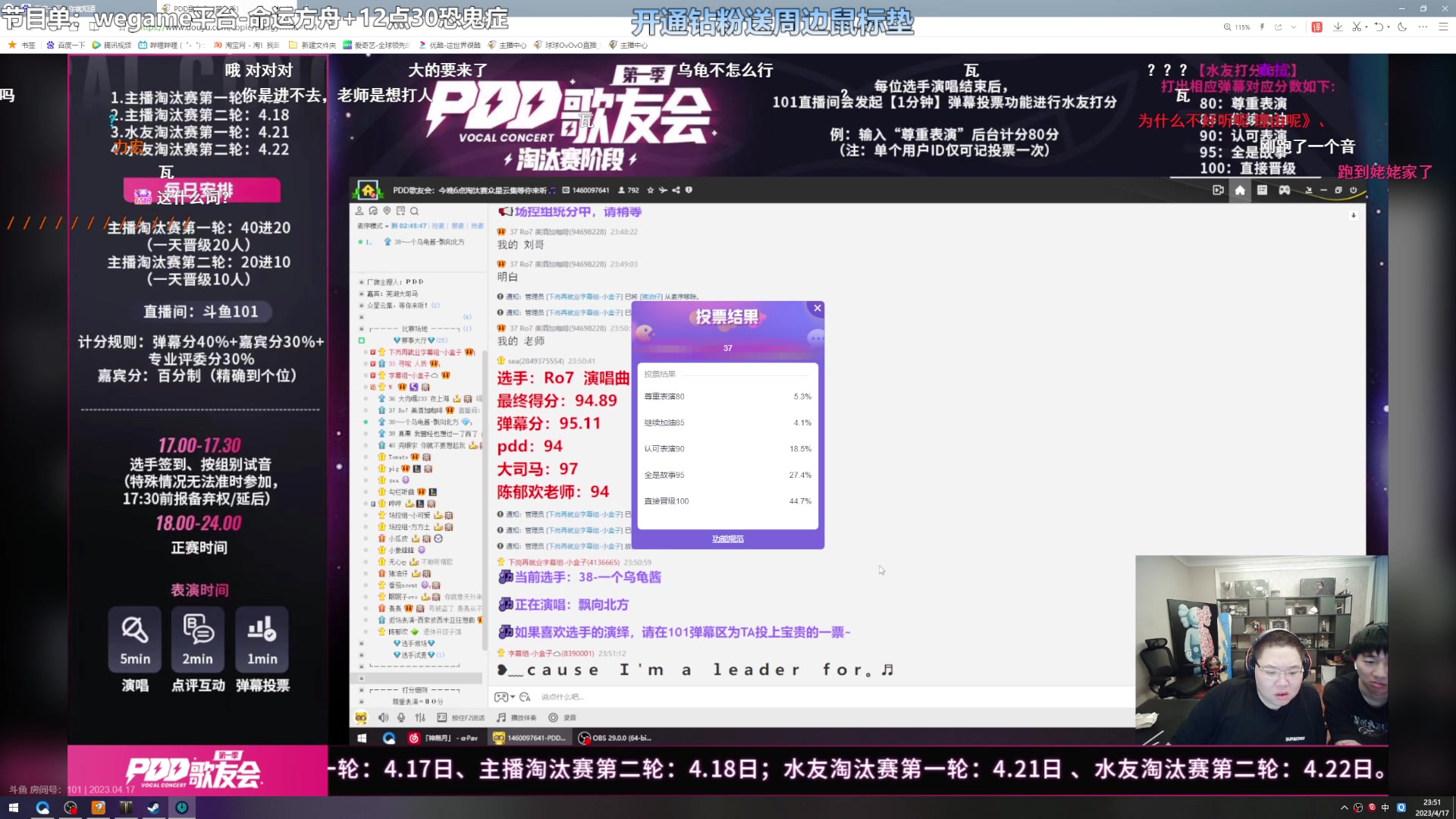Click the font style icon in chat input

coord(525,697)
